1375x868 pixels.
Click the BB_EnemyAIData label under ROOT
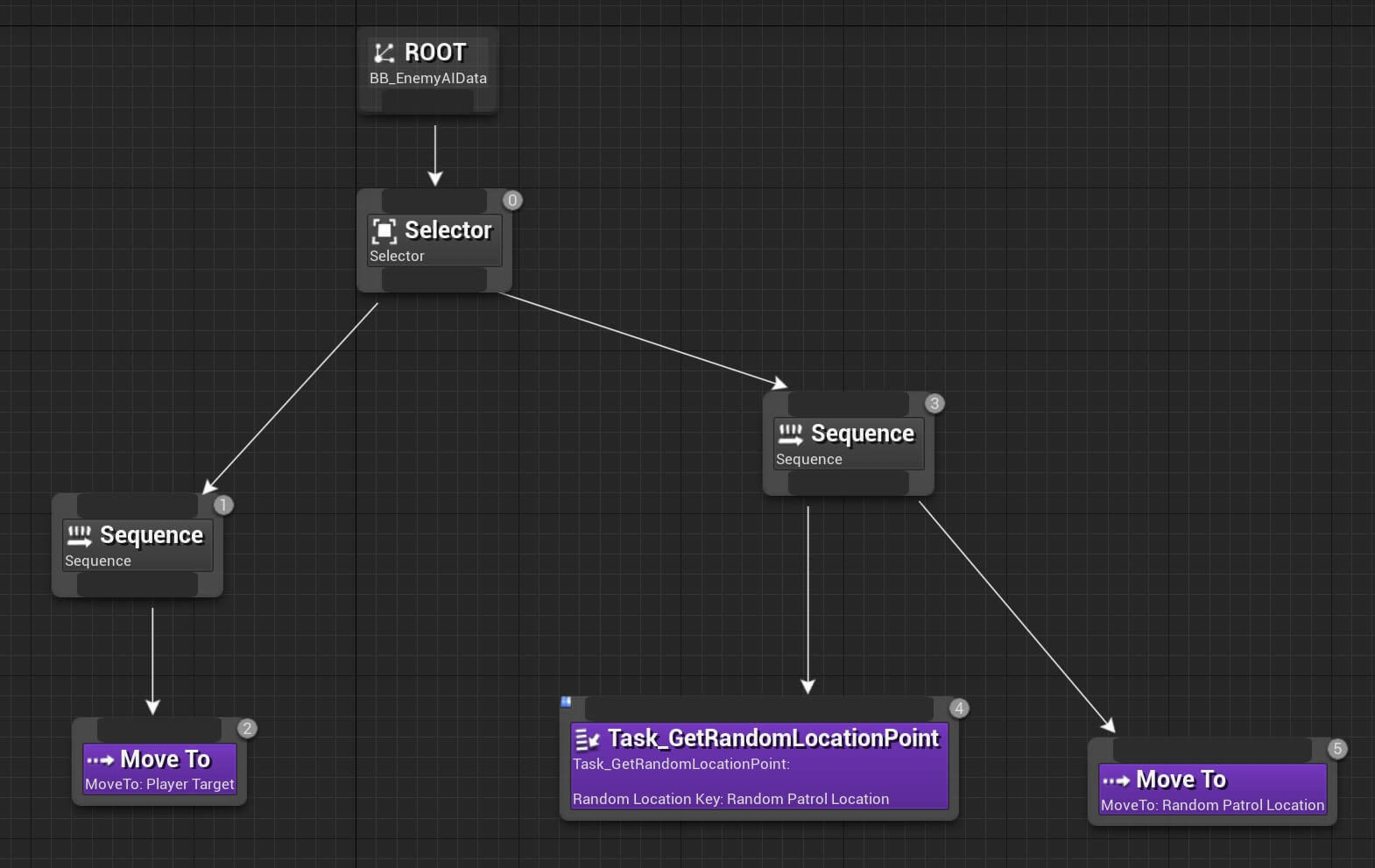[x=428, y=78]
